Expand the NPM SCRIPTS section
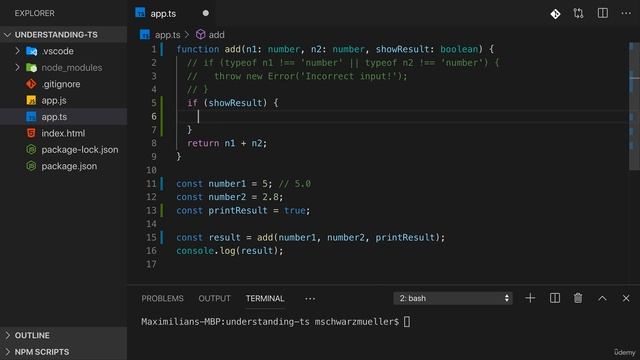This screenshot has width=640, height=360. (x=63, y=352)
